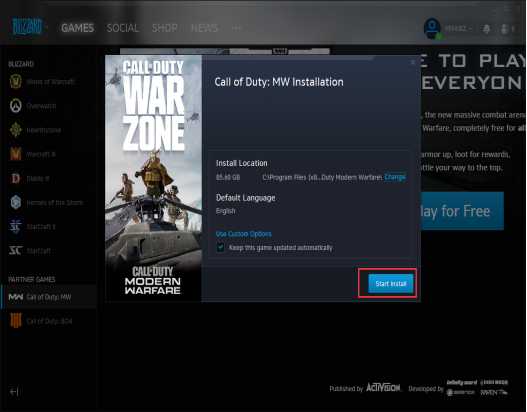This screenshot has width=527, height=412.
Task: Close the installation dialog
Action: [x=413, y=62]
